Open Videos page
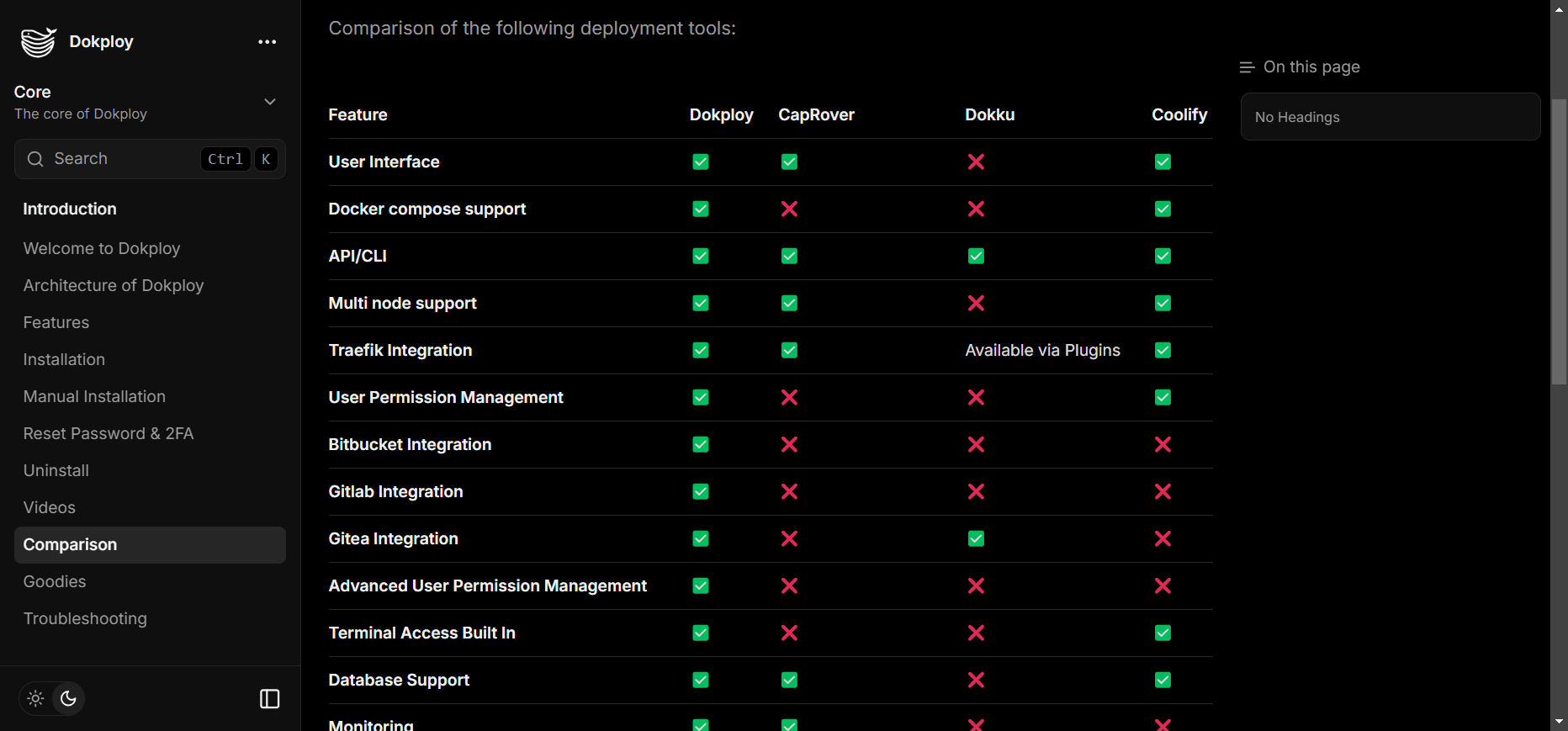The height and width of the screenshot is (731, 1568). pos(50,507)
